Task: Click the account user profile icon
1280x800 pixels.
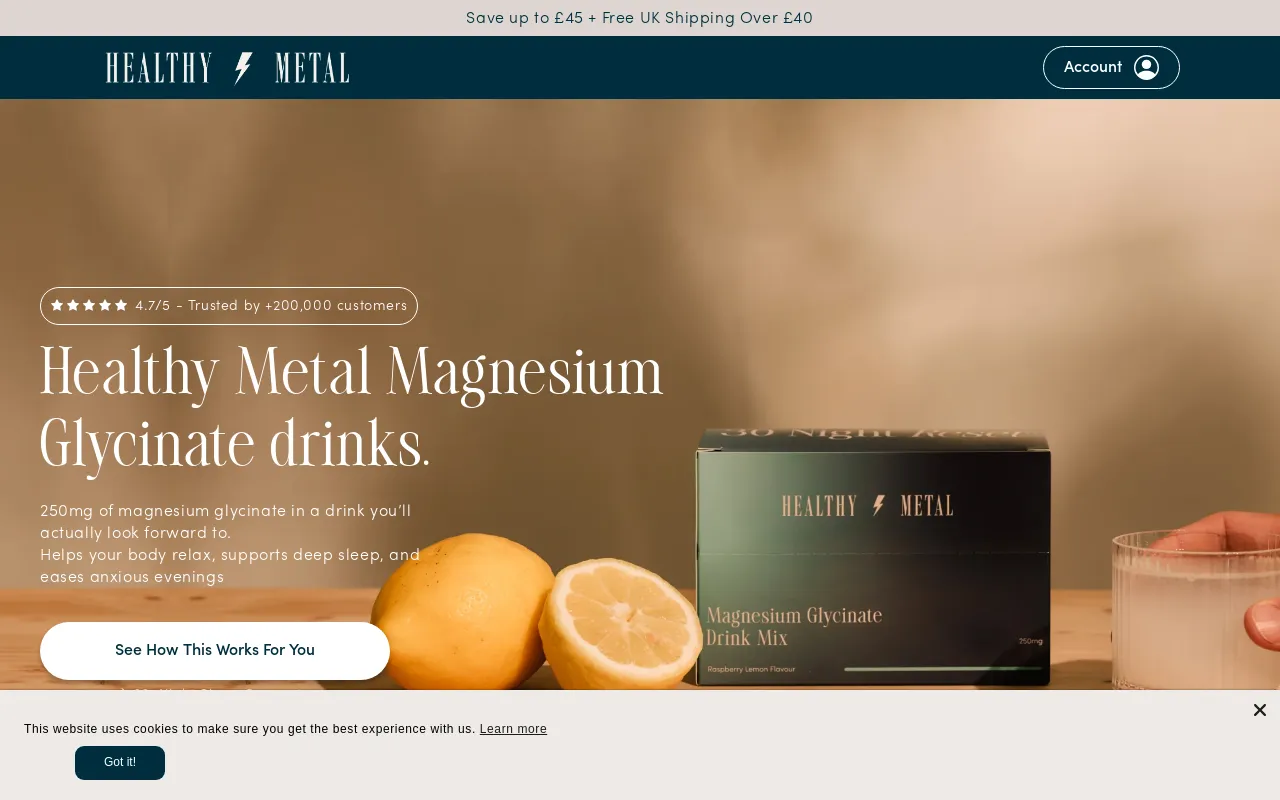Action: point(1147,67)
